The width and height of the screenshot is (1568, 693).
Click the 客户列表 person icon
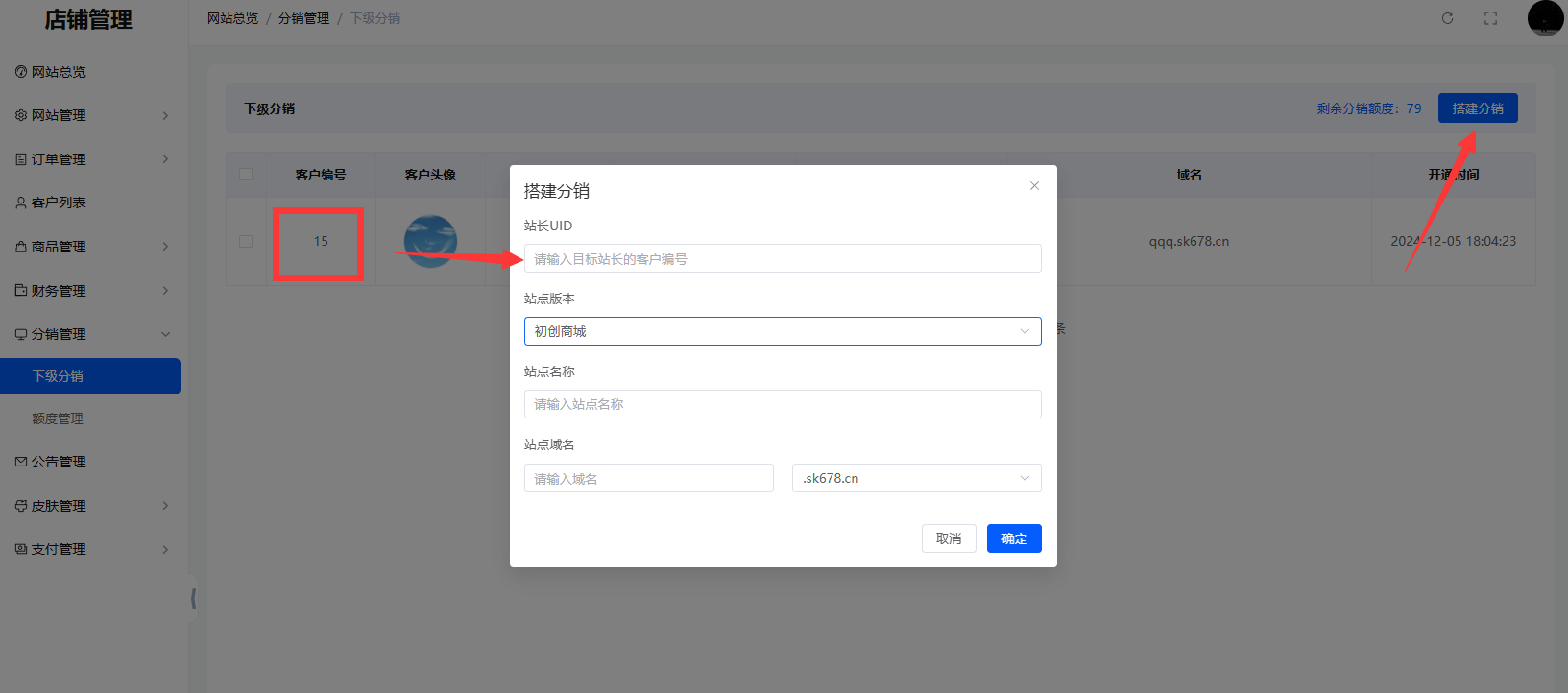click(21, 203)
